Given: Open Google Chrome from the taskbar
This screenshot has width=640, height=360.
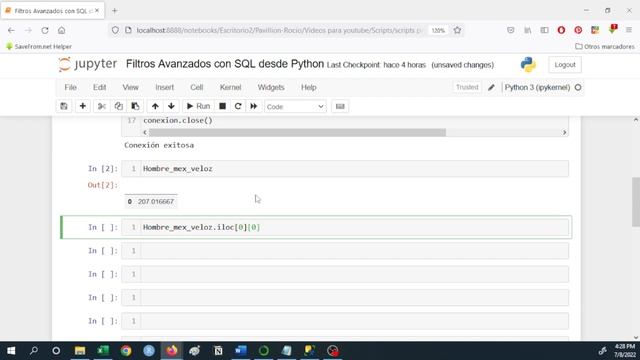Looking at the screenshot, I should [126, 351].
